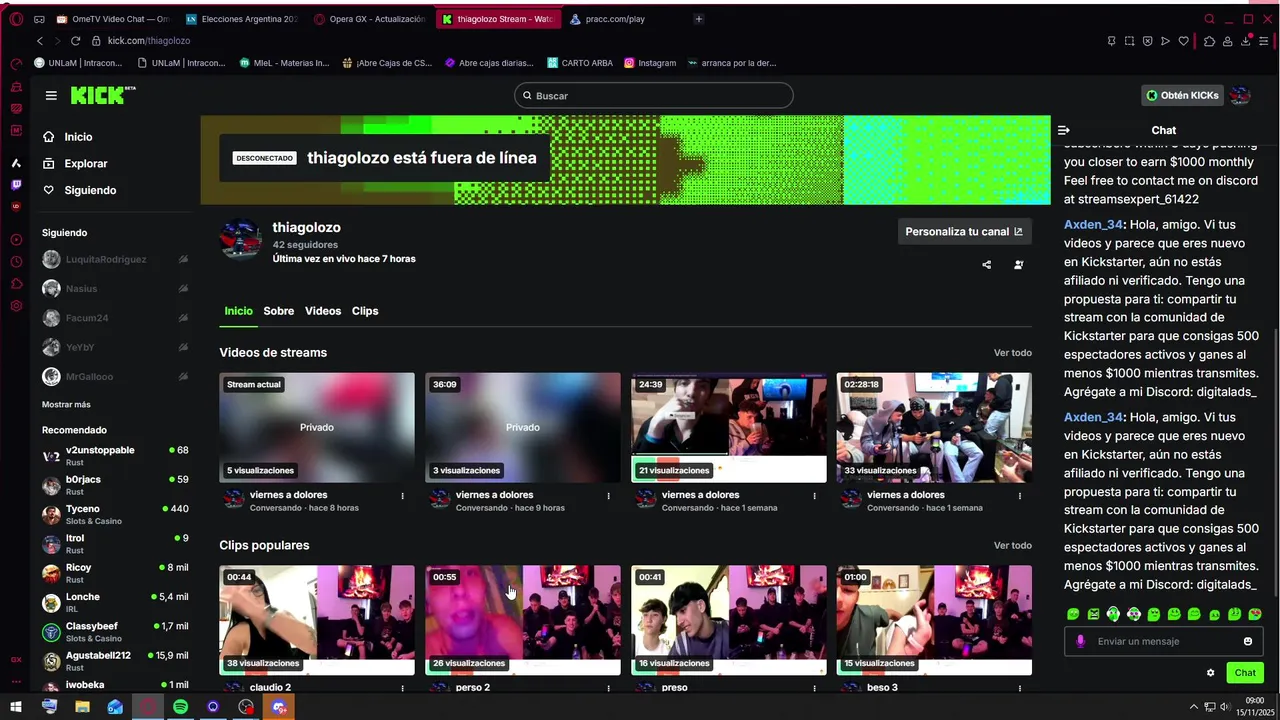1280x720 pixels.
Task: Click Ver todo for Videos de streams
Action: [x=1013, y=353]
